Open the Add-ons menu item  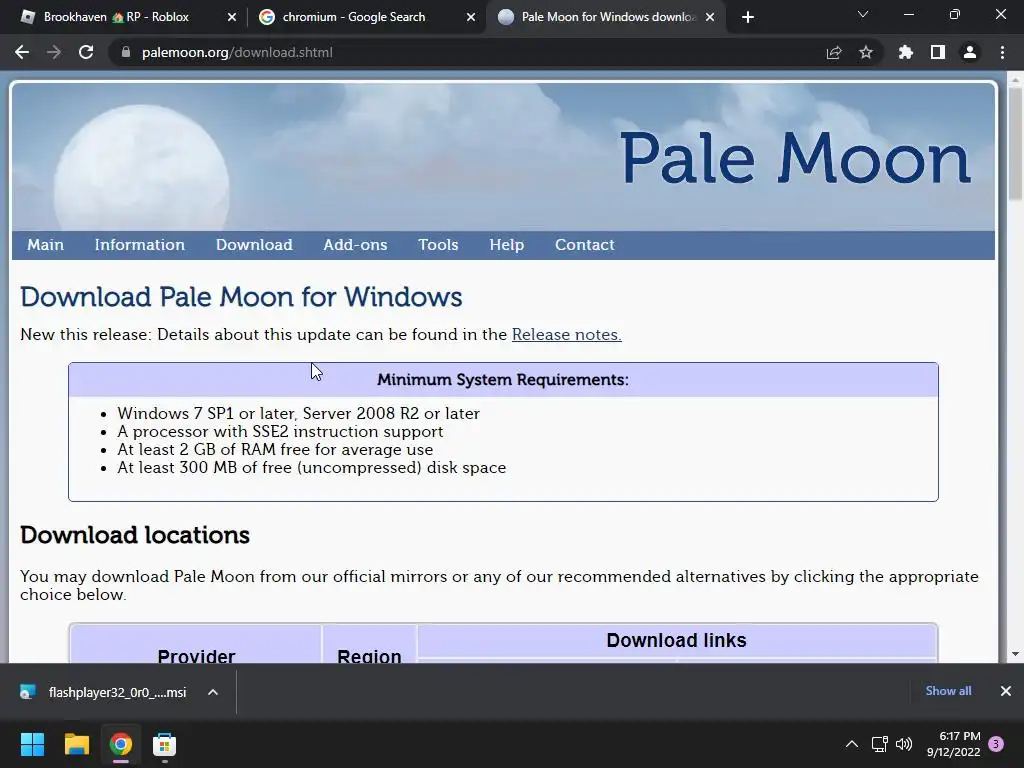(355, 245)
